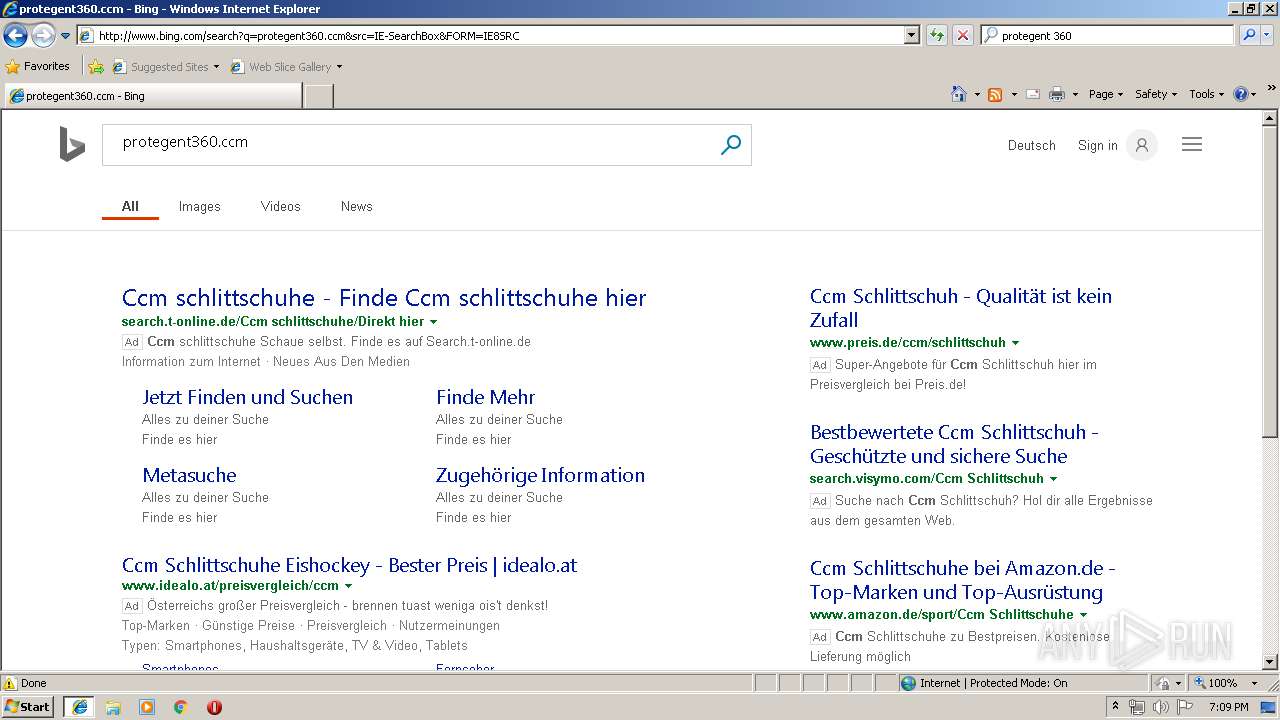Click the Stop loading red X icon
The width and height of the screenshot is (1280, 720).
pyautogui.click(x=962, y=35)
